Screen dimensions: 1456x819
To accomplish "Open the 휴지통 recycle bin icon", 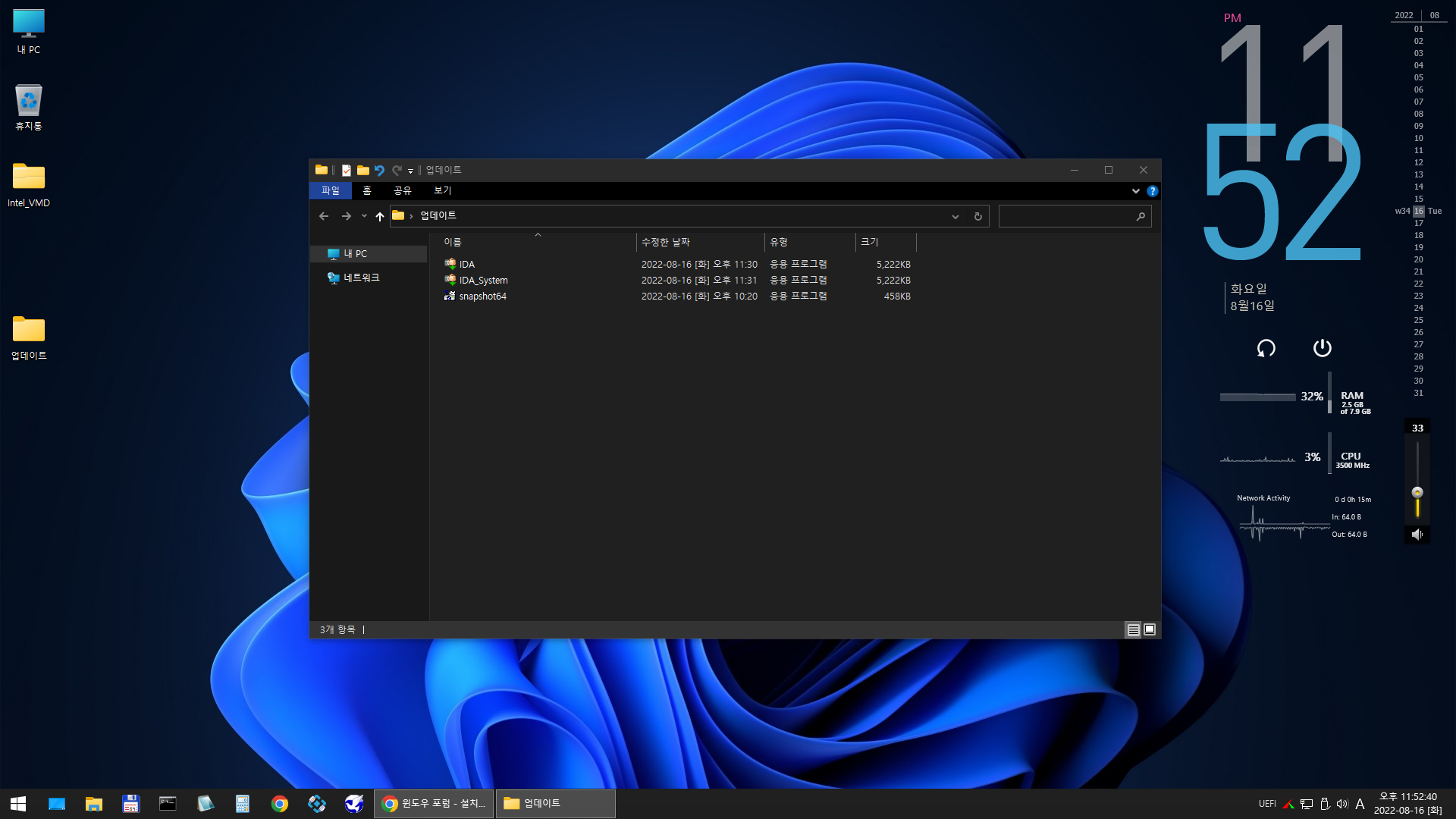I will (x=29, y=108).
